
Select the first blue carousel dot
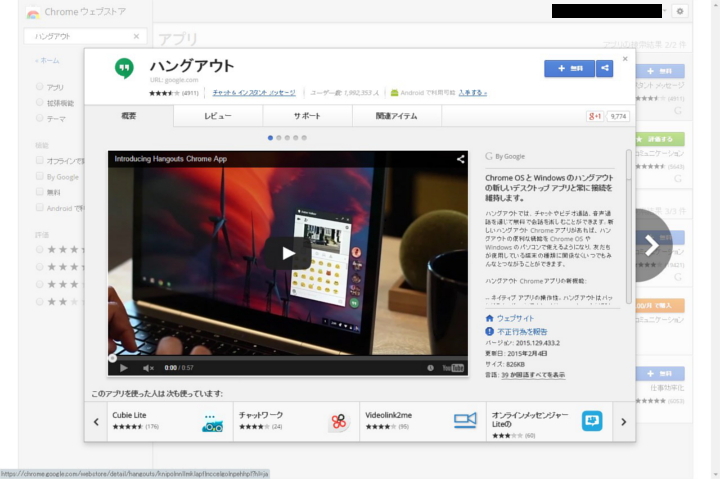(270, 138)
